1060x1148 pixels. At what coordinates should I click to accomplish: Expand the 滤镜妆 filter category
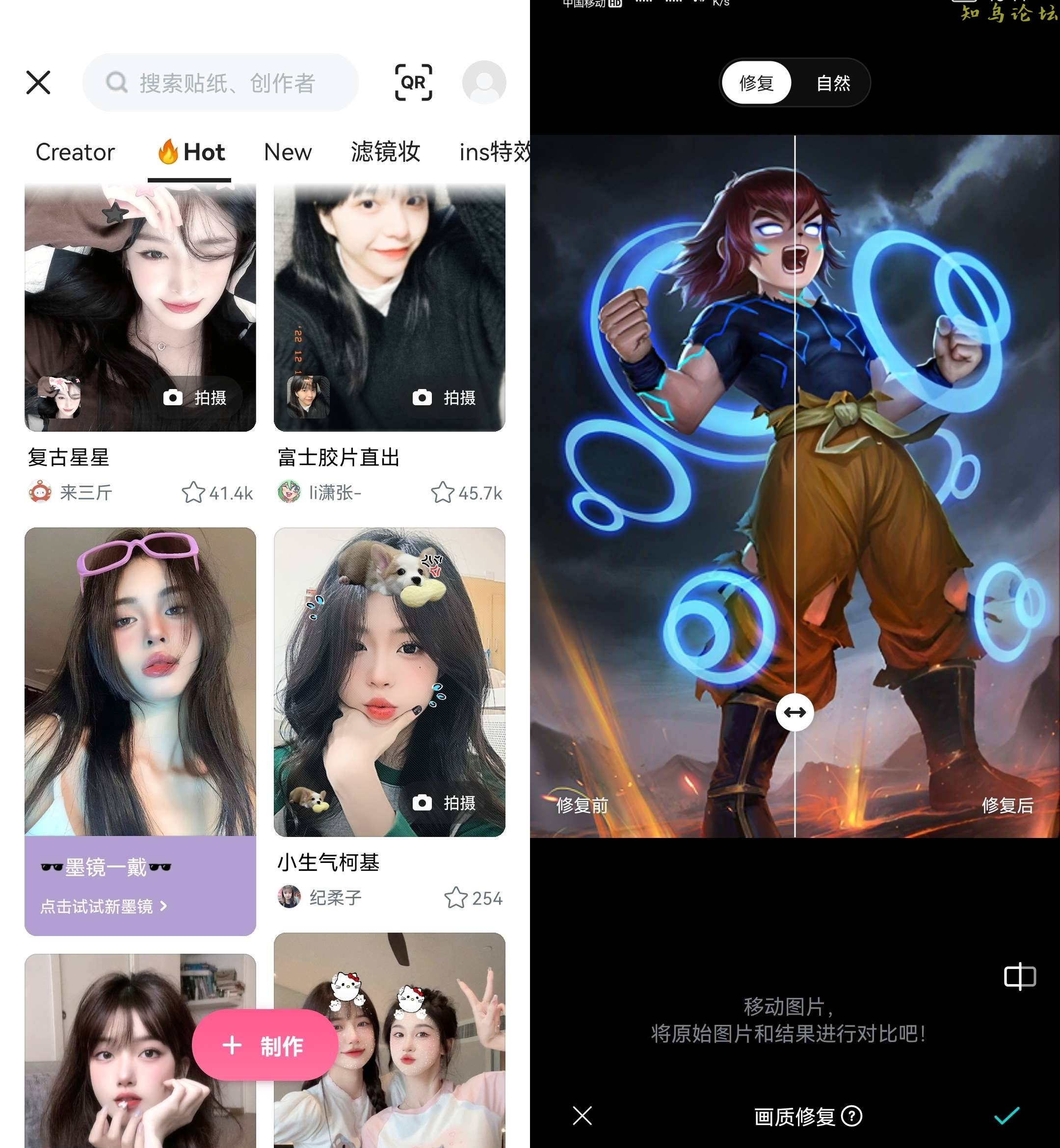pyautogui.click(x=385, y=151)
